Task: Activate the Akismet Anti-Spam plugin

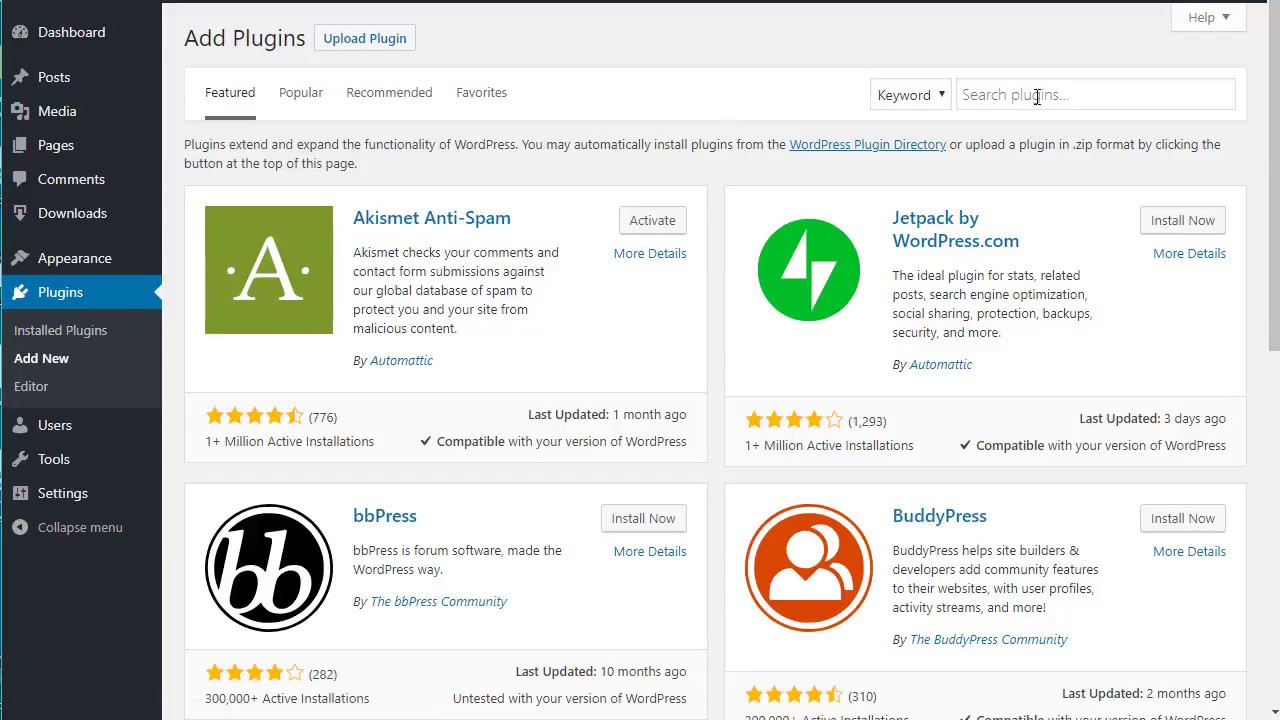Action: tap(652, 220)
